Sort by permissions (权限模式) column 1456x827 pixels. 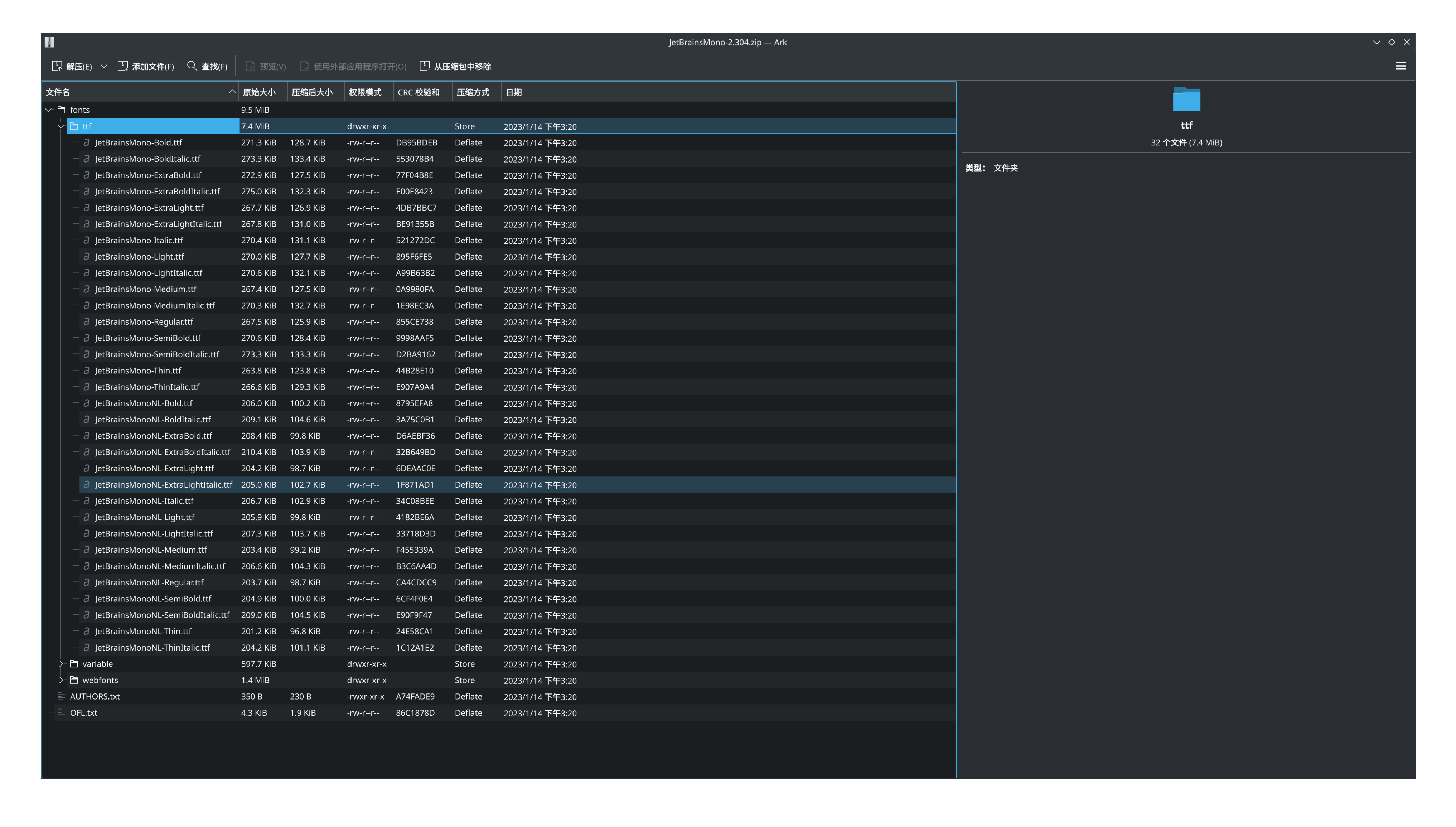(368, 92)
